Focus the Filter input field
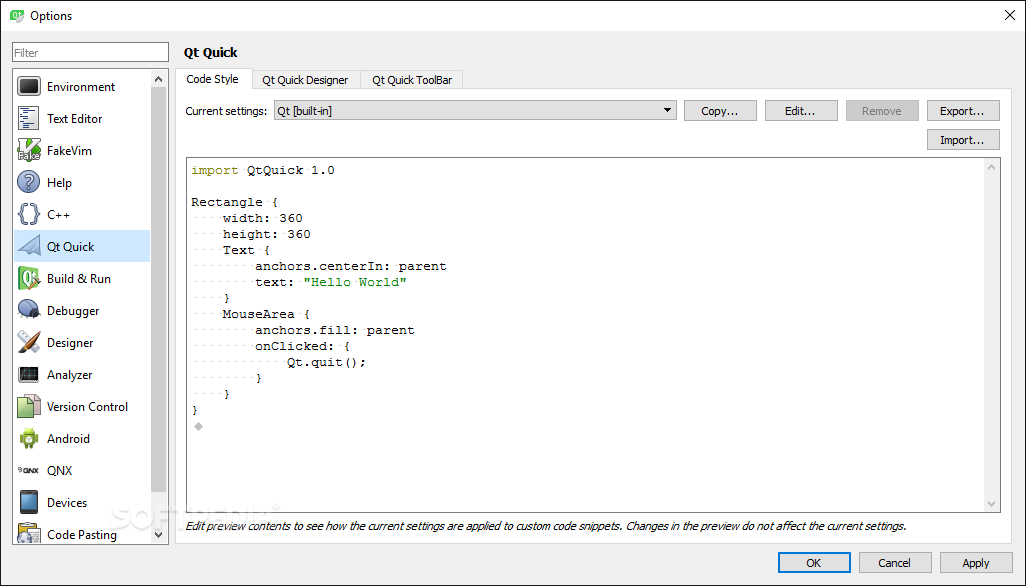This screenshot has width=1026, height=586. click(90, 52)
